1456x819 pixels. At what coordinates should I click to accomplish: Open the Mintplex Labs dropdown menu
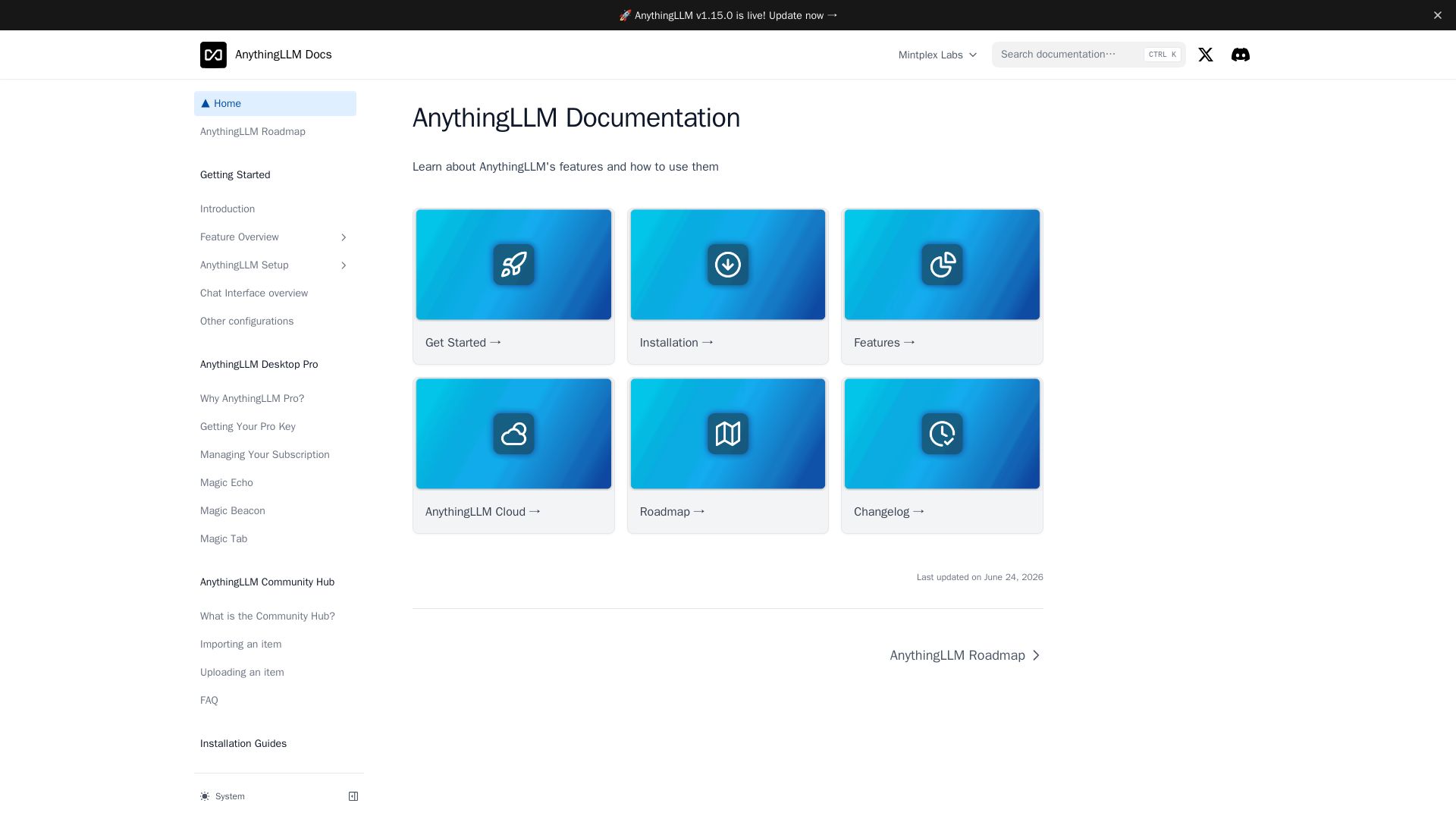937,55
